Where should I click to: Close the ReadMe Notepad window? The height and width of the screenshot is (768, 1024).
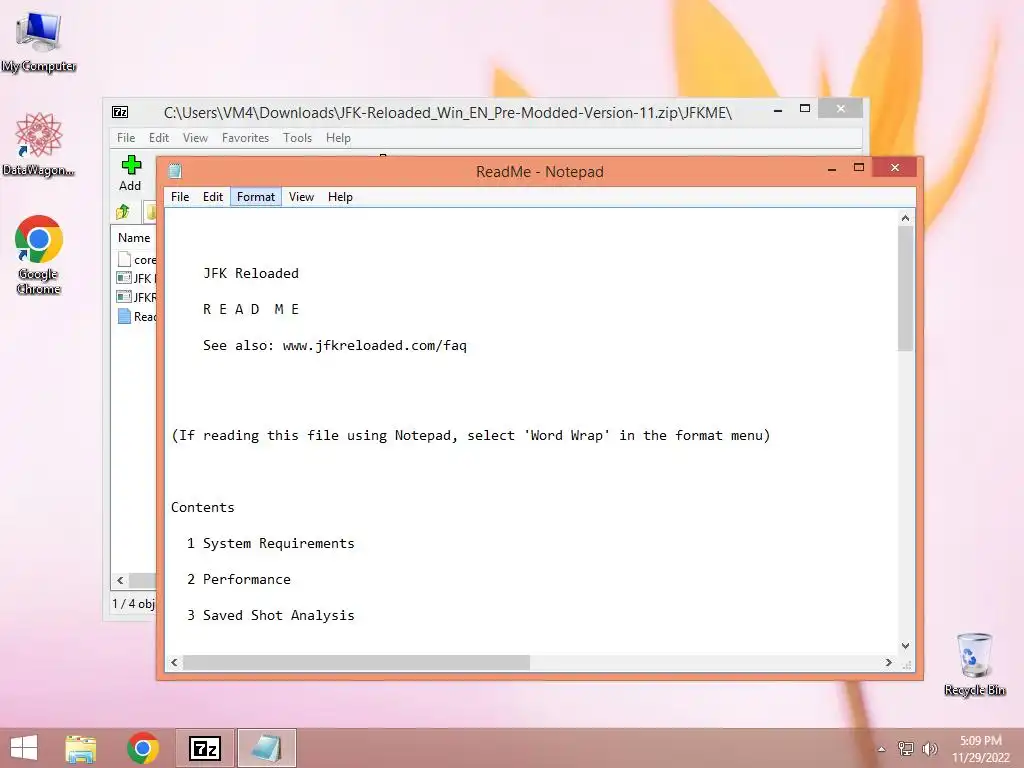click(895, 168)
